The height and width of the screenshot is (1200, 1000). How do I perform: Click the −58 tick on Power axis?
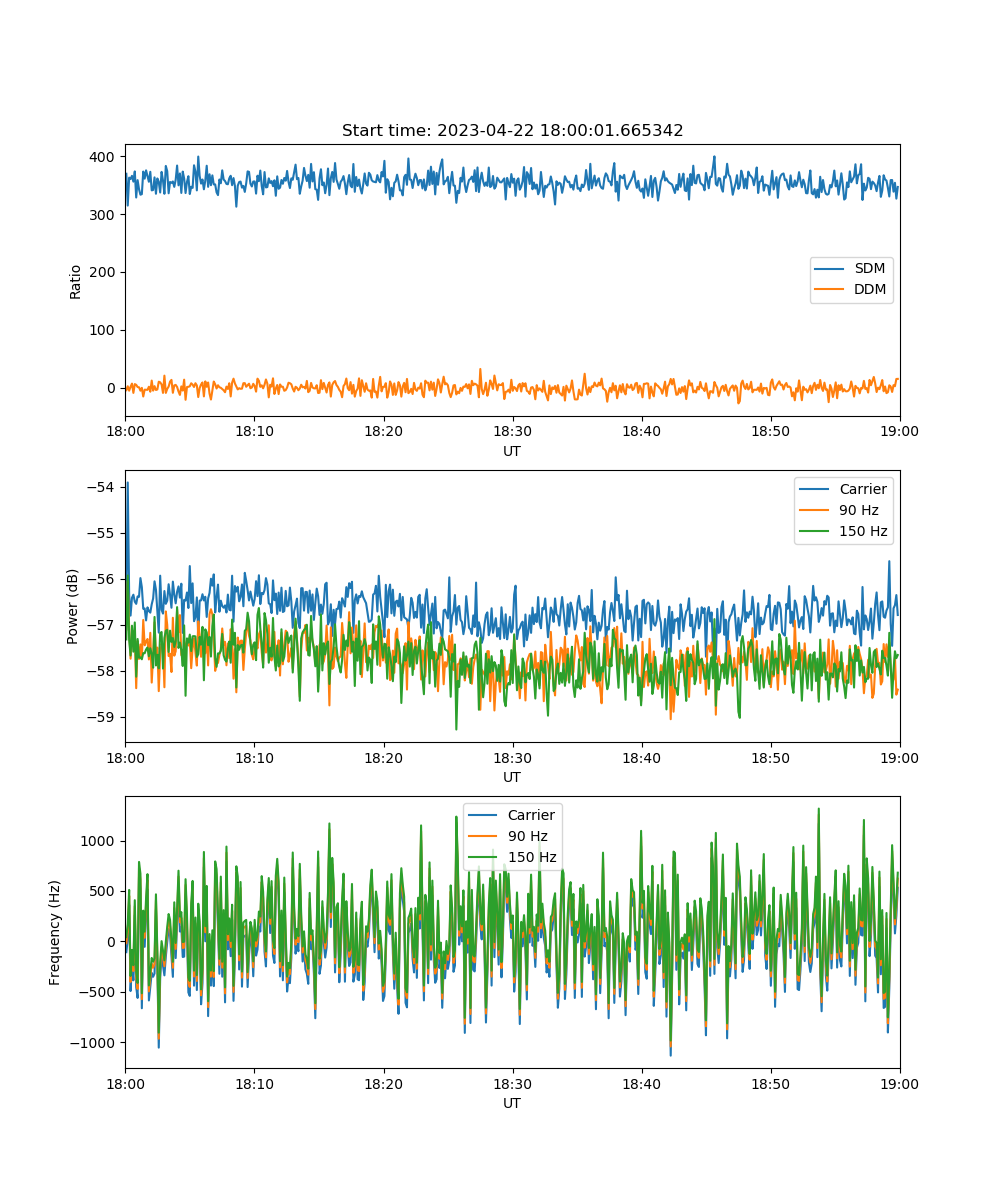(x=102, y=671)
